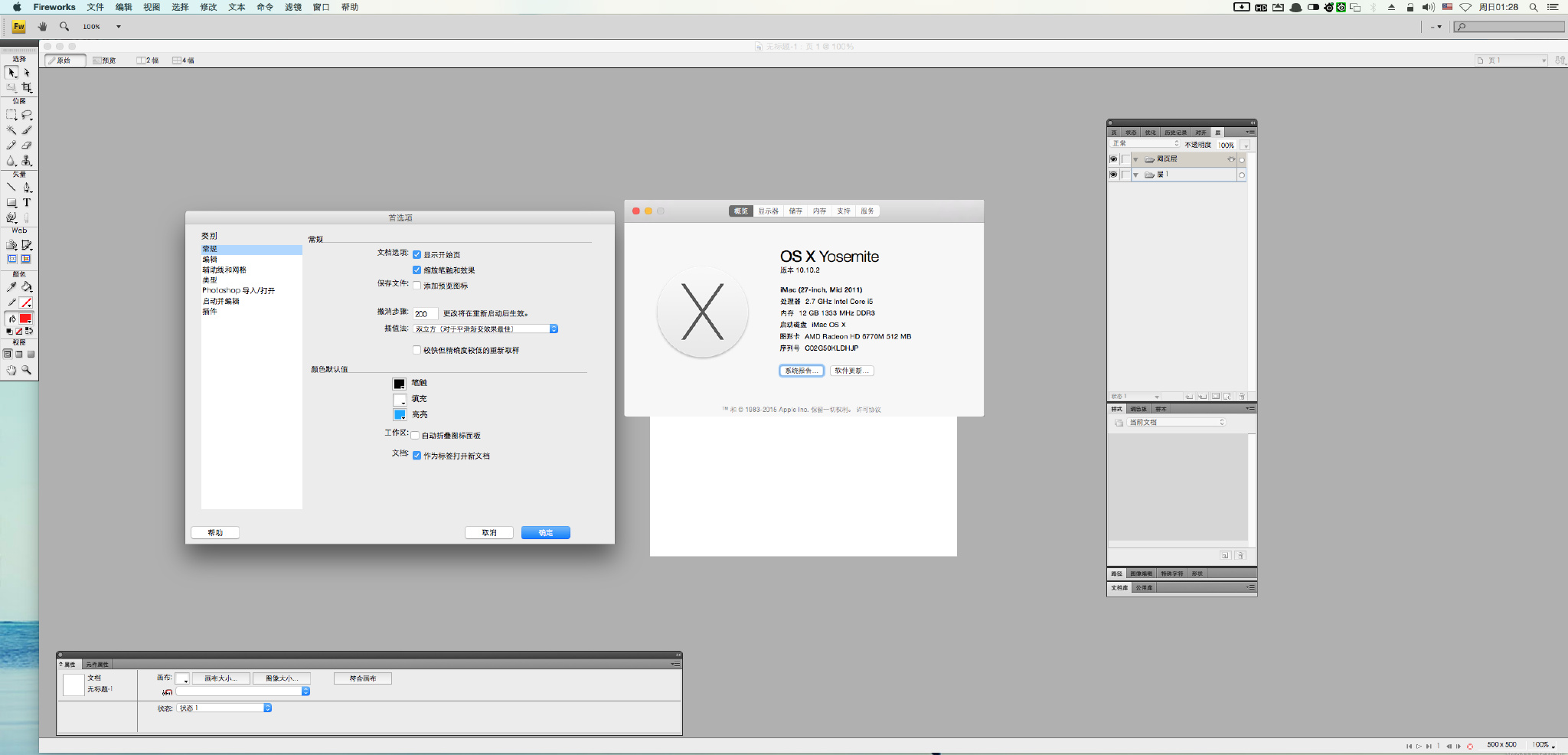Select the Paint Bucket tool
This screenshot has width=1568, height=755.
tap(27, 287)
